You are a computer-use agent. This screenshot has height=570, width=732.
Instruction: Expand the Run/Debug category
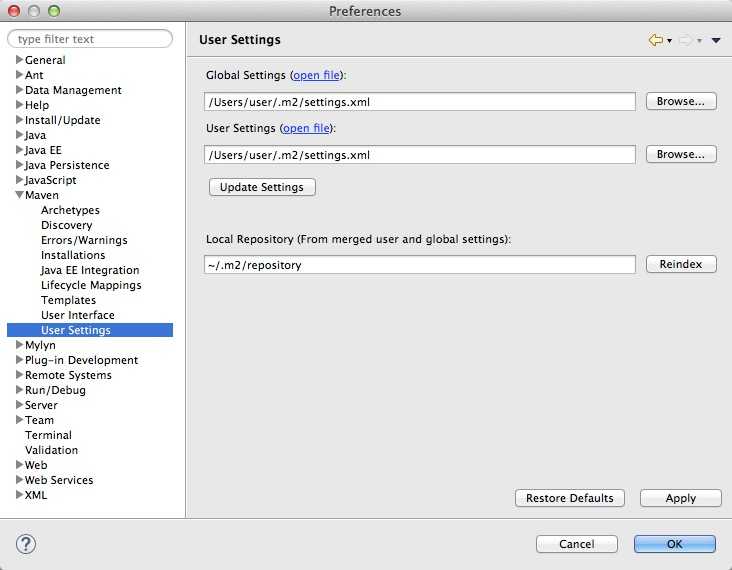click(x=19, y=390)
